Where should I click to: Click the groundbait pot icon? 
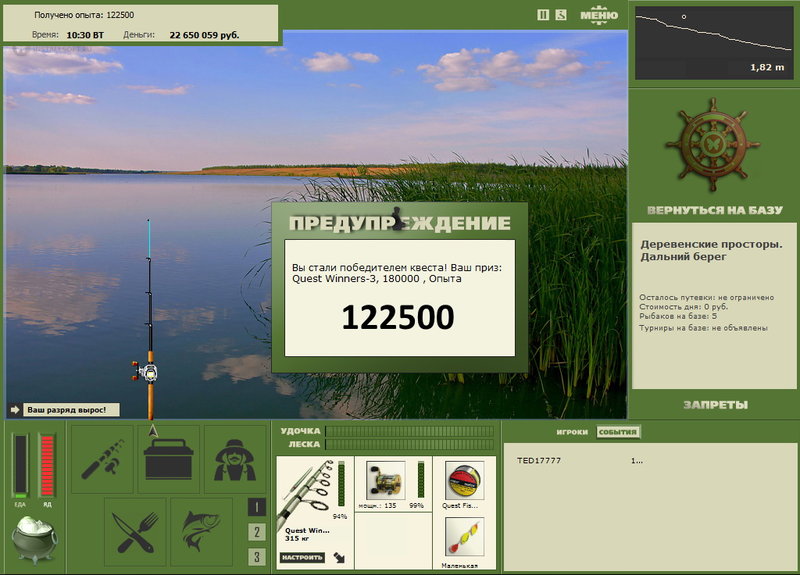35,540
